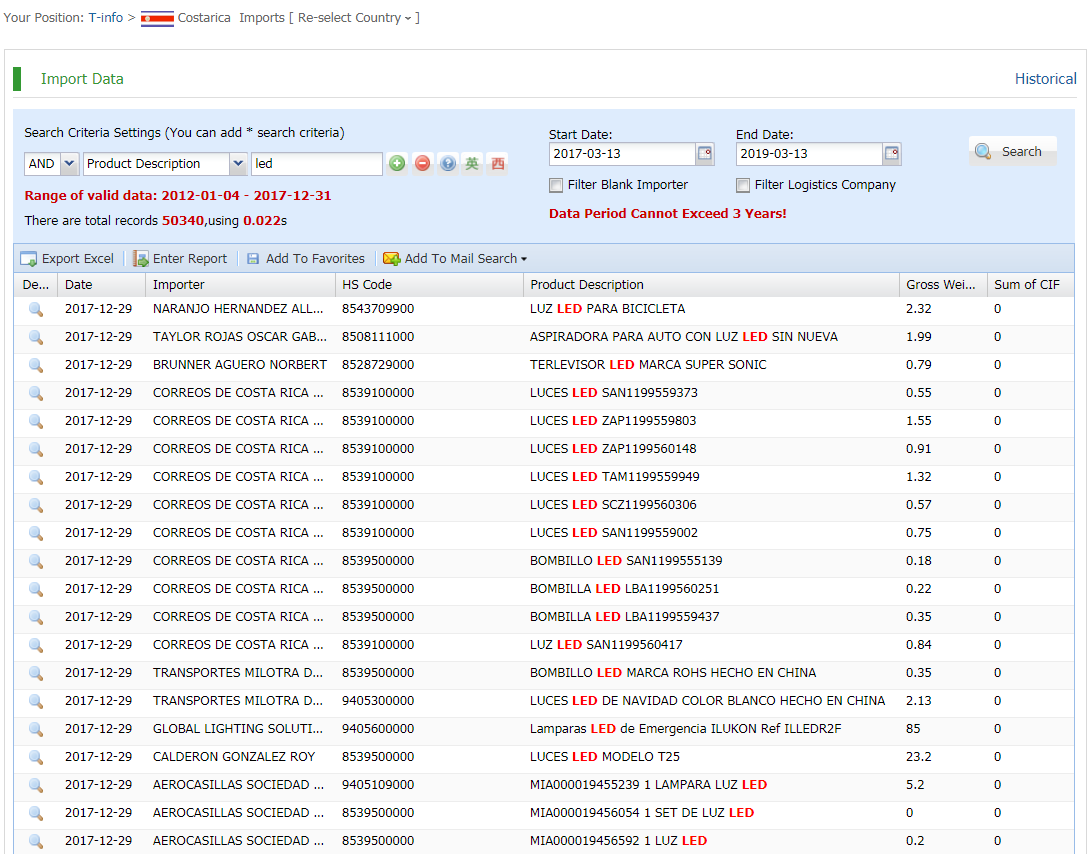Expand the AND logic operator dropdown
Image resolution: width=1089 pixels, height=854 pixels.
(69, 164)
